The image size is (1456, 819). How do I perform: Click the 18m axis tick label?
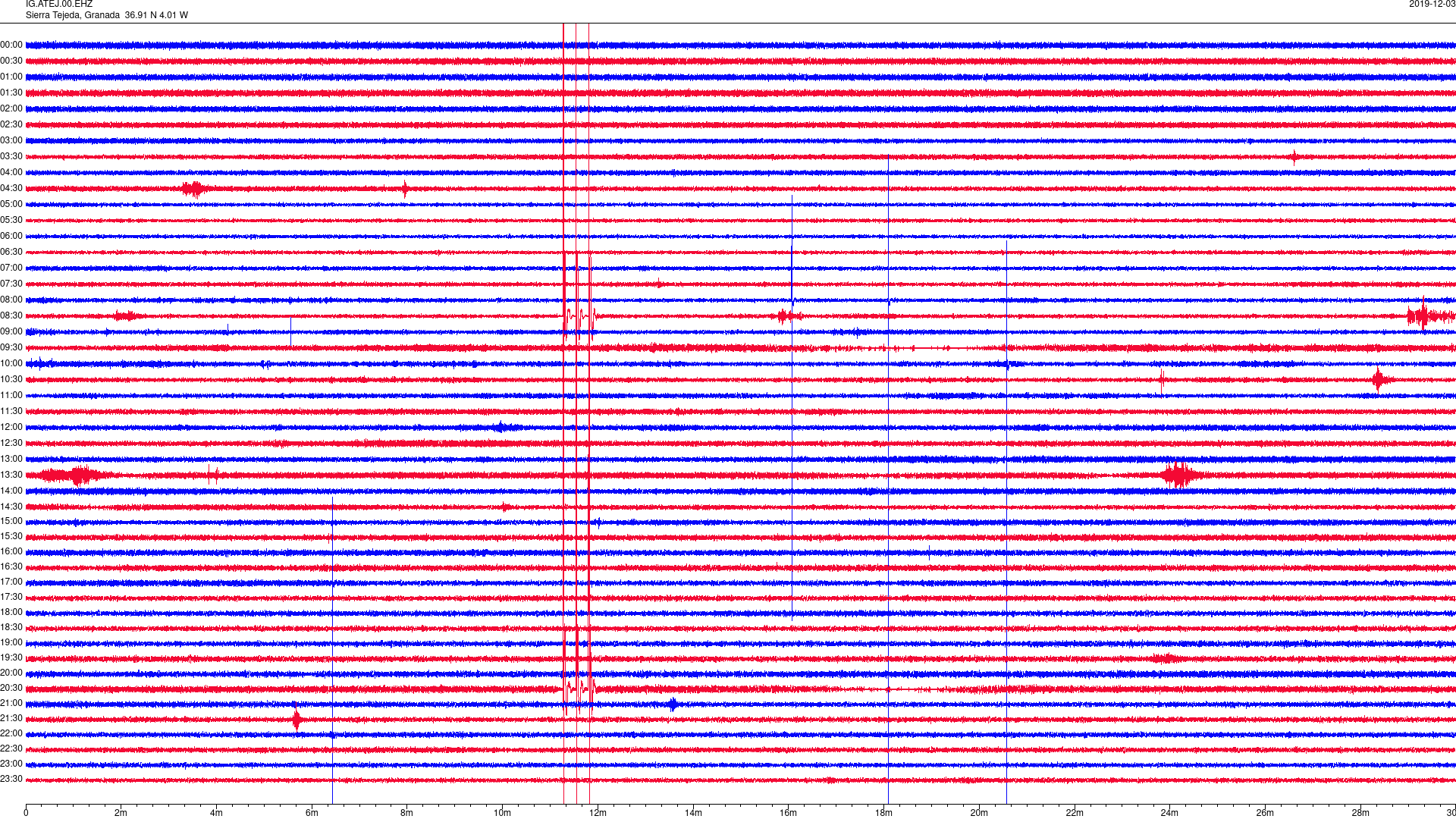pyautogui.click(x=884, y=813)
